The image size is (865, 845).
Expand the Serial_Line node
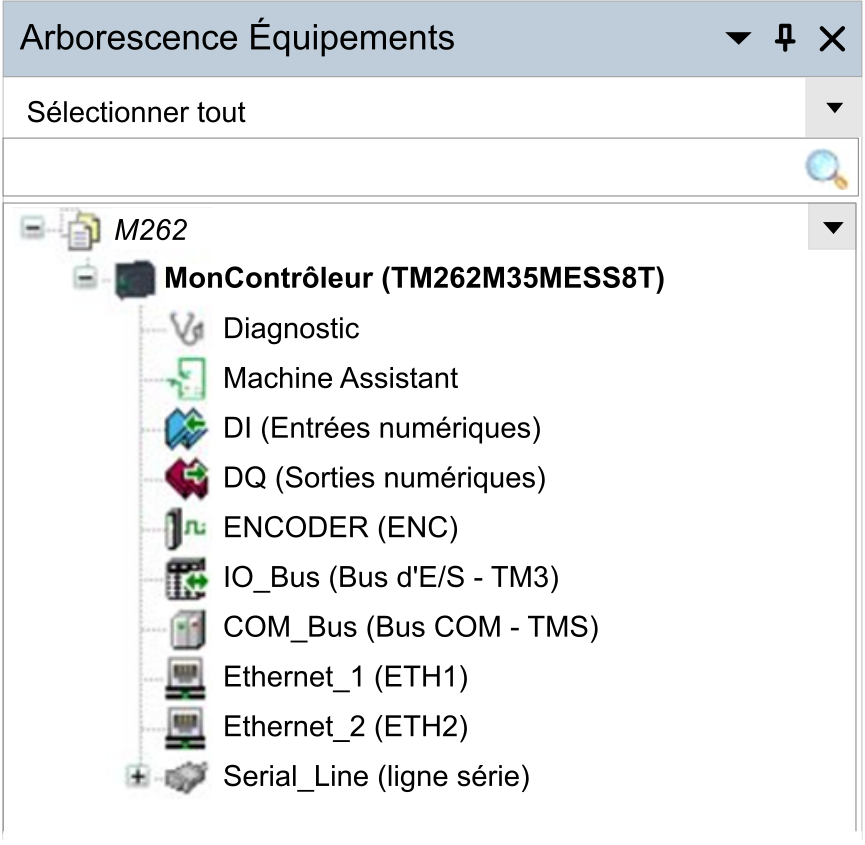pyautogui.click(x=137, y=777)
